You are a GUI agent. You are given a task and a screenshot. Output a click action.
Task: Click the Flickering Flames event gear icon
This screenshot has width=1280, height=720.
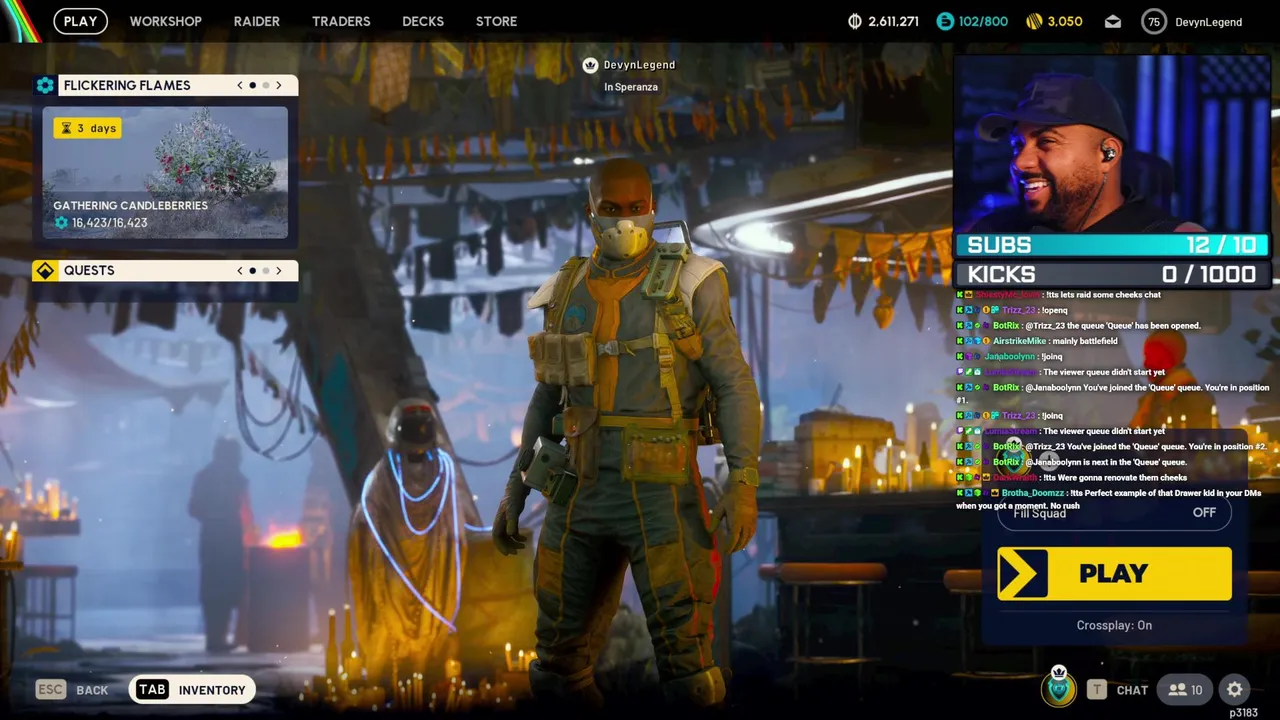45,85
